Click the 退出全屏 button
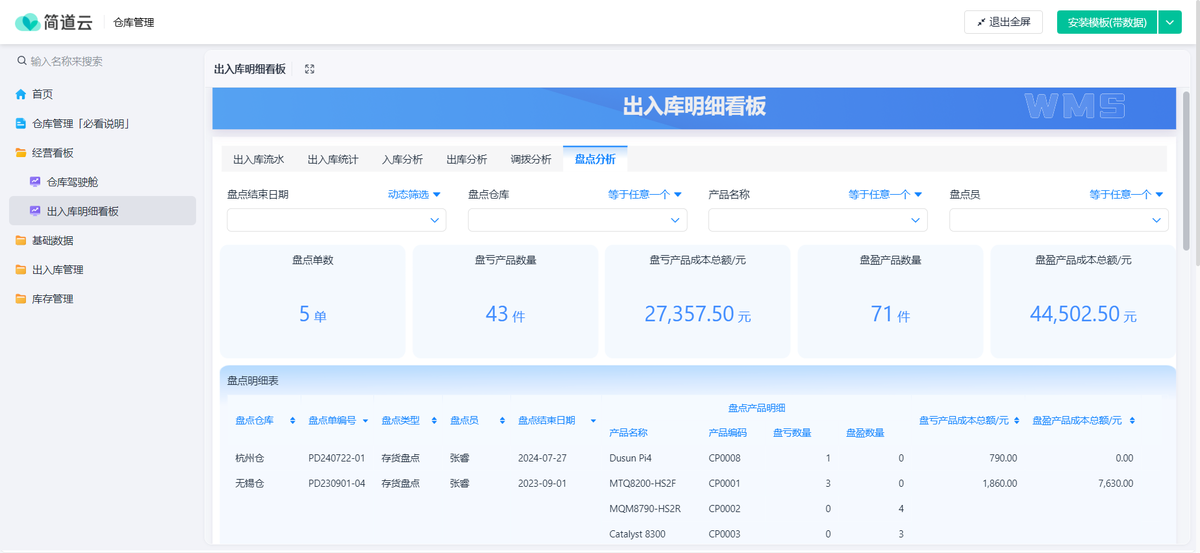Viewport: 1200px width, 553px height. tap(1003, 22)
